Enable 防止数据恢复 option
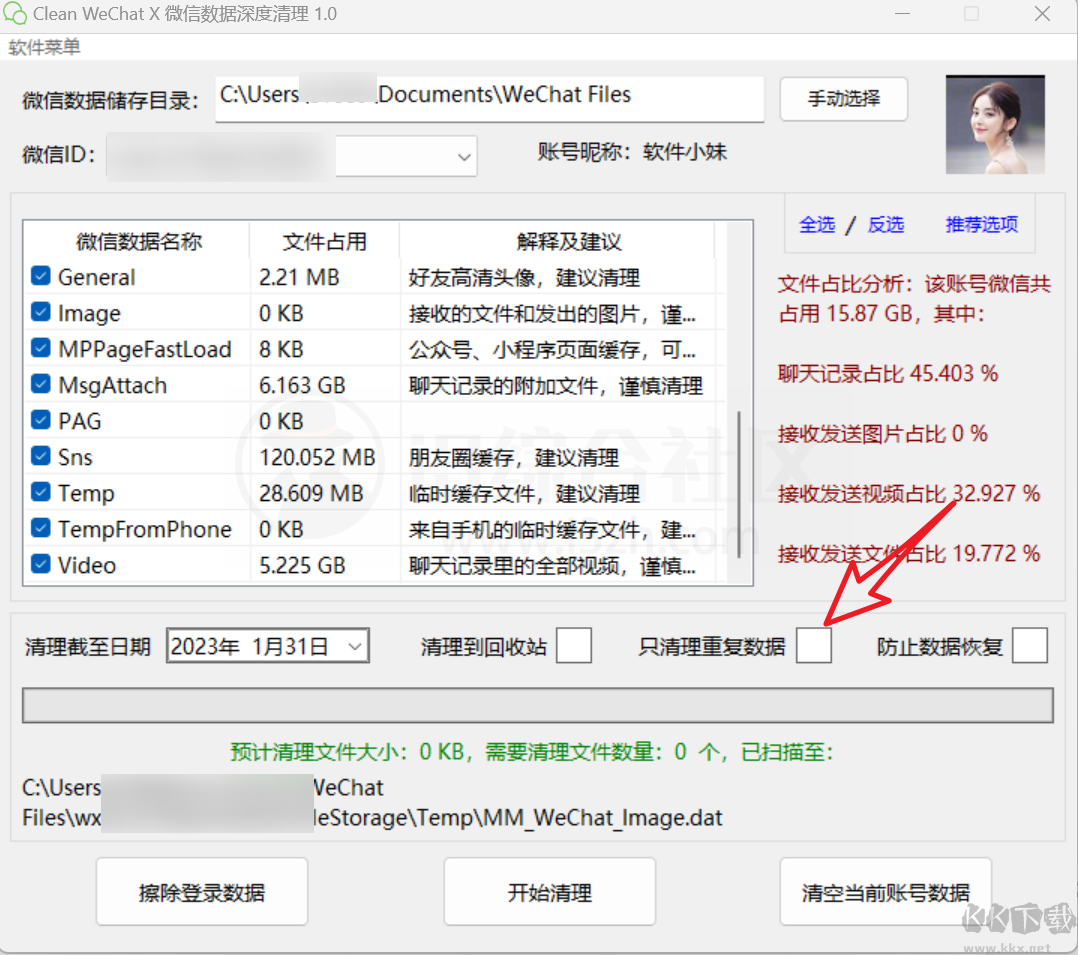The width and height of the screenshot is (1078, 955). [x=1030, y=646]
